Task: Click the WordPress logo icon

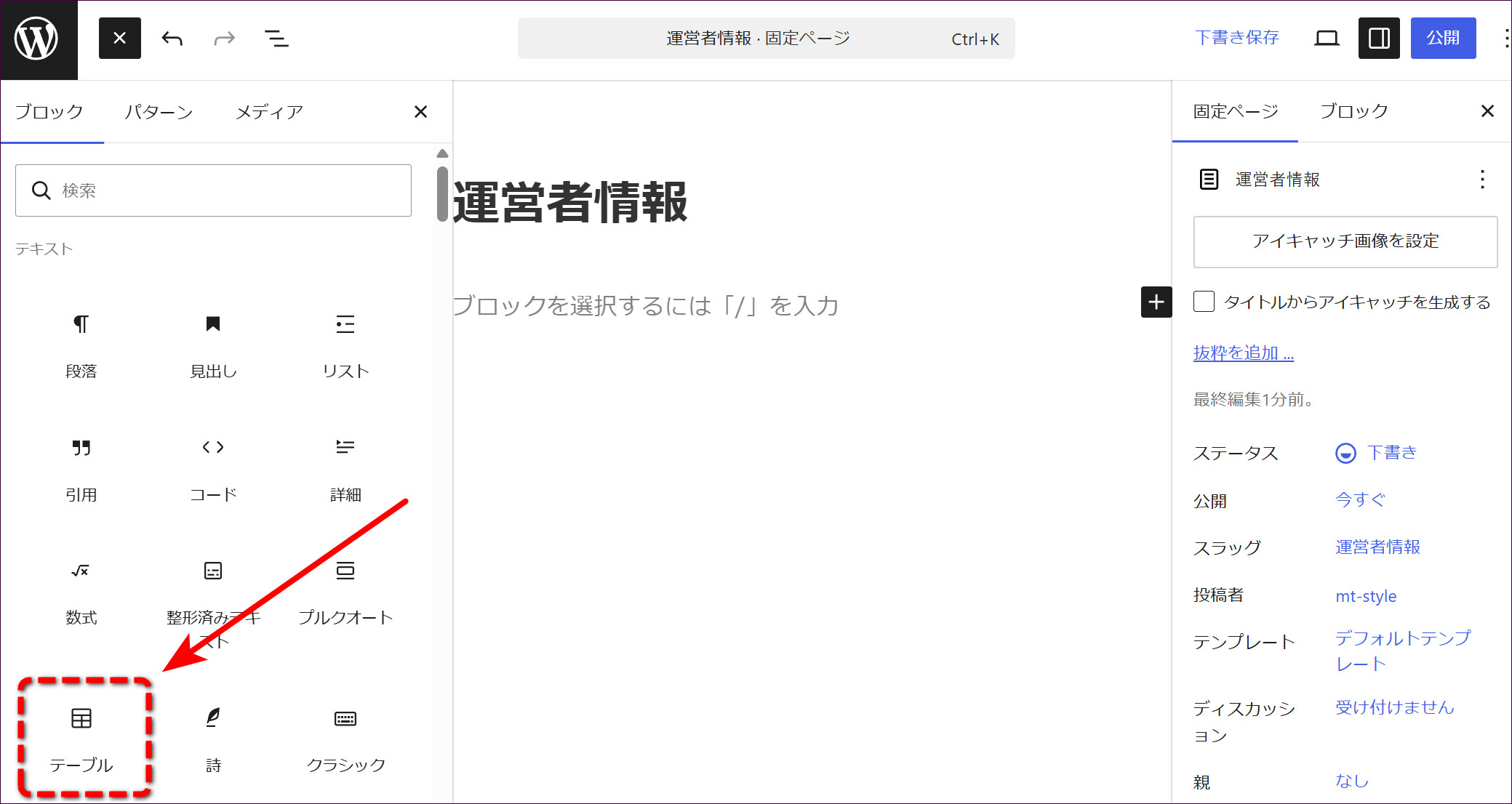Action: 37,39
